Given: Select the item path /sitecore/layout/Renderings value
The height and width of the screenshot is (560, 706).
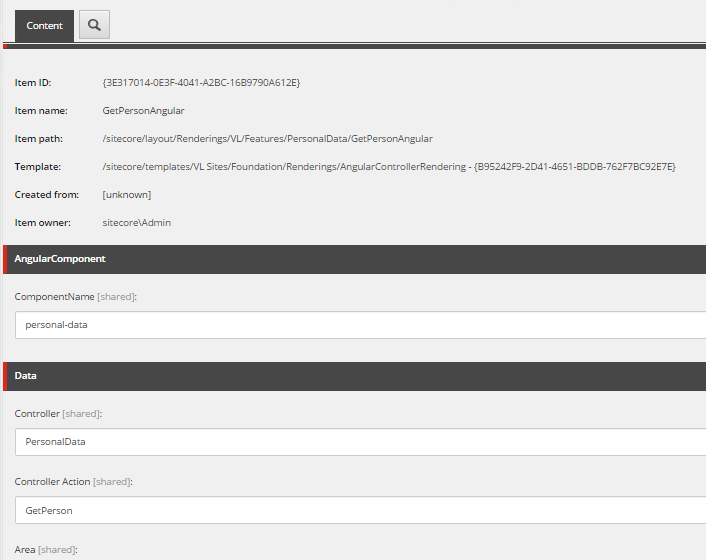Looking at the screenshot, I should click(x=267, y=139).
